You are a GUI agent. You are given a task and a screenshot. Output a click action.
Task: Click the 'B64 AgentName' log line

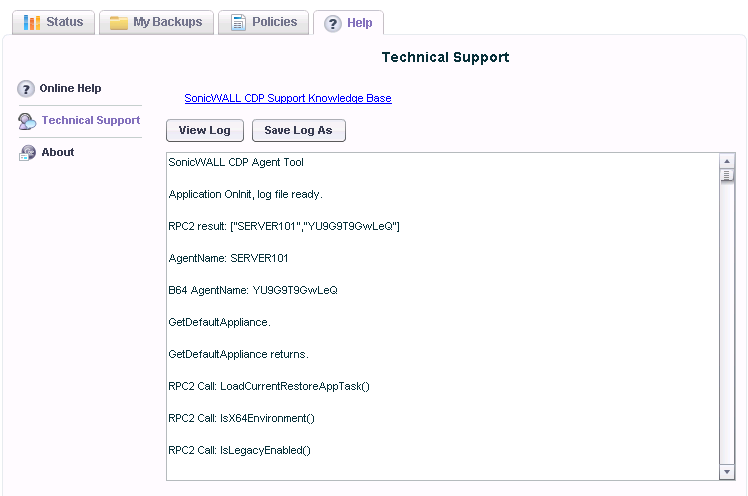tap(253, 290)
